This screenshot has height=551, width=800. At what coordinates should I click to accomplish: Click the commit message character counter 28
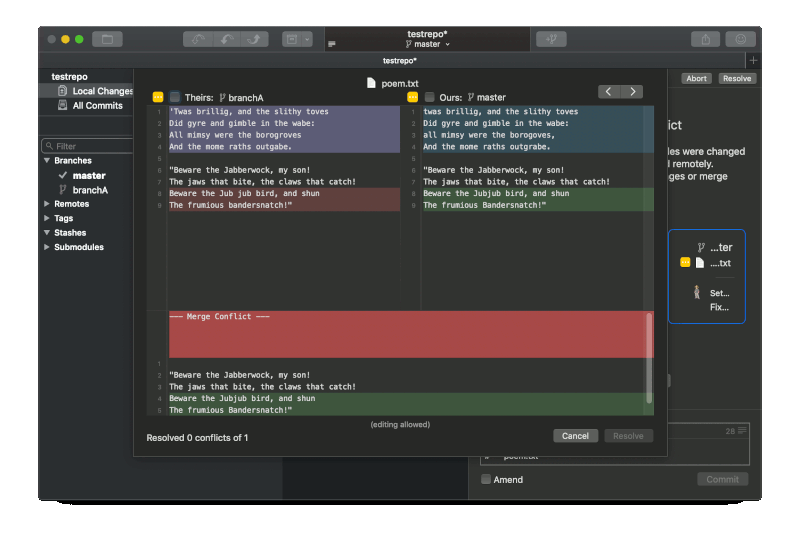point(730,431)
